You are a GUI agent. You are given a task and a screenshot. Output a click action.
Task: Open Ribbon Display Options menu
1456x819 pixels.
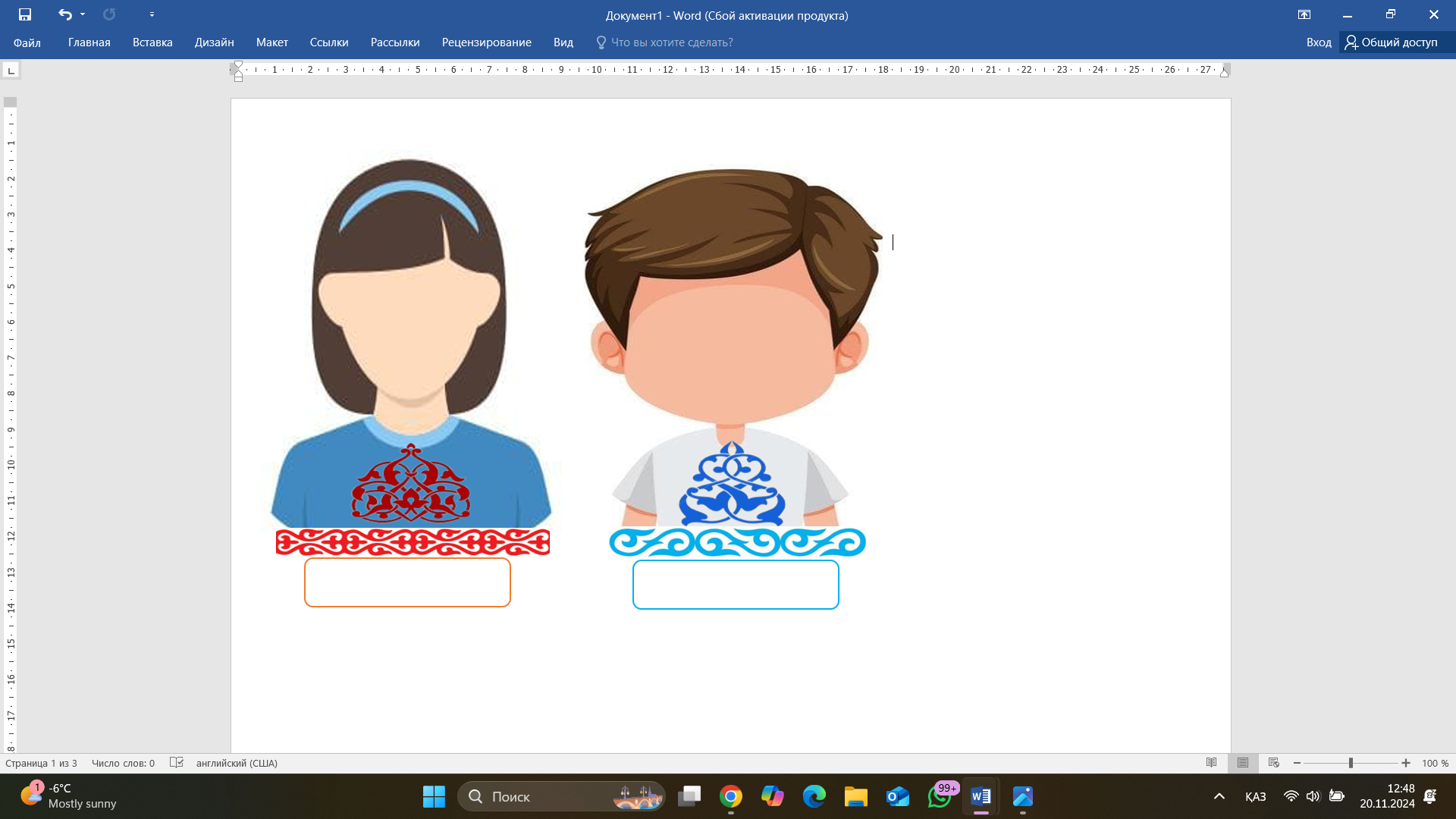pyautogui.click(x=1304, y=14)
